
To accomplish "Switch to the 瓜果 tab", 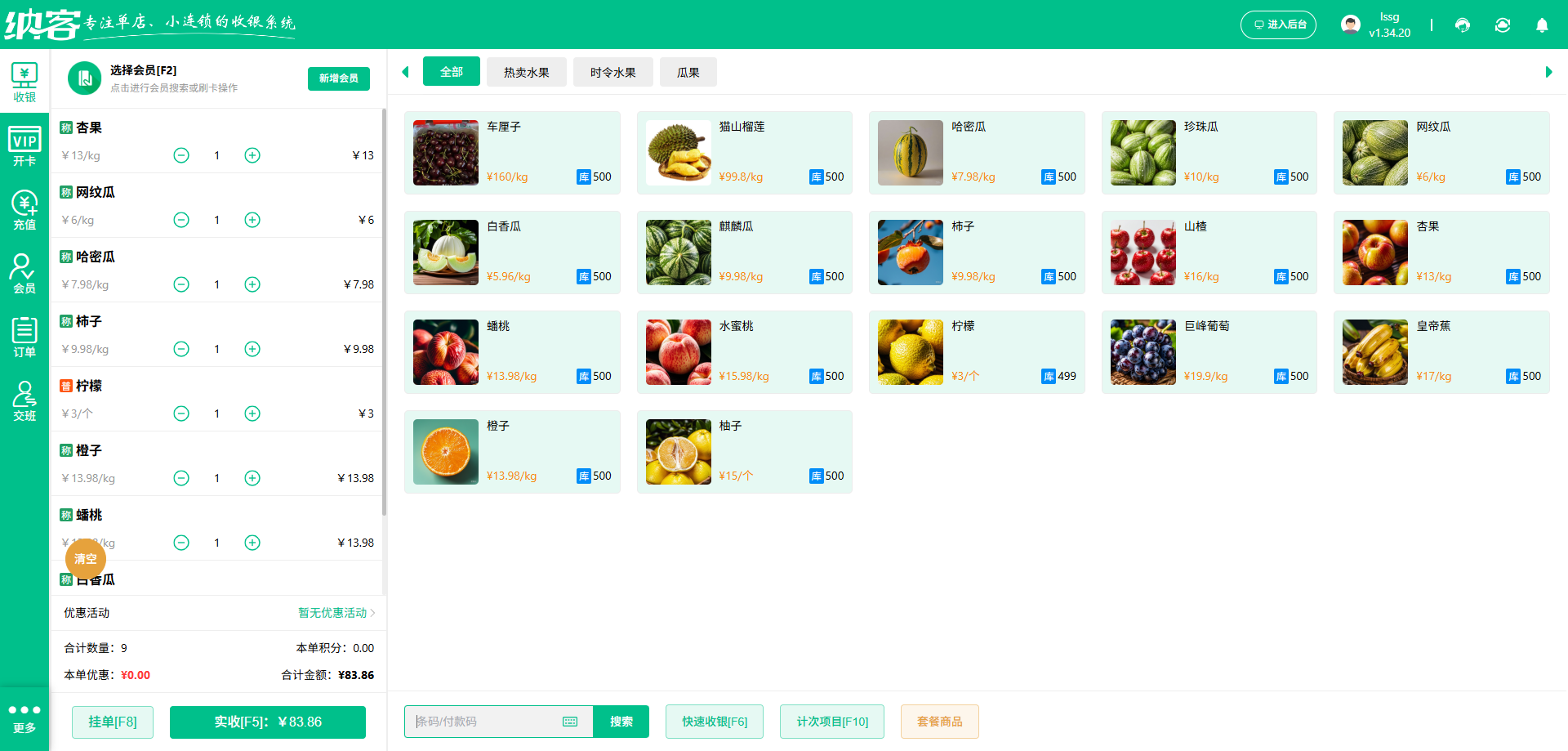I will (x=688, y=72).
